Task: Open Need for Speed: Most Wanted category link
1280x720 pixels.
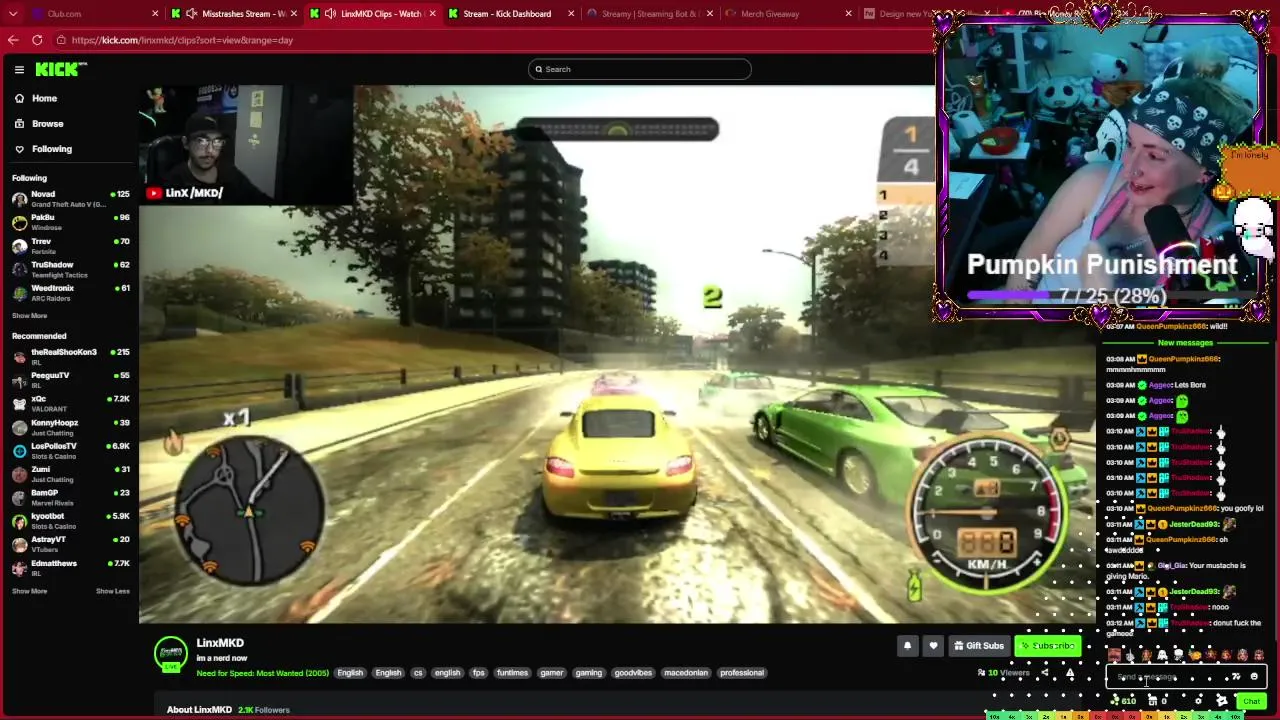Action: [262, 673]
